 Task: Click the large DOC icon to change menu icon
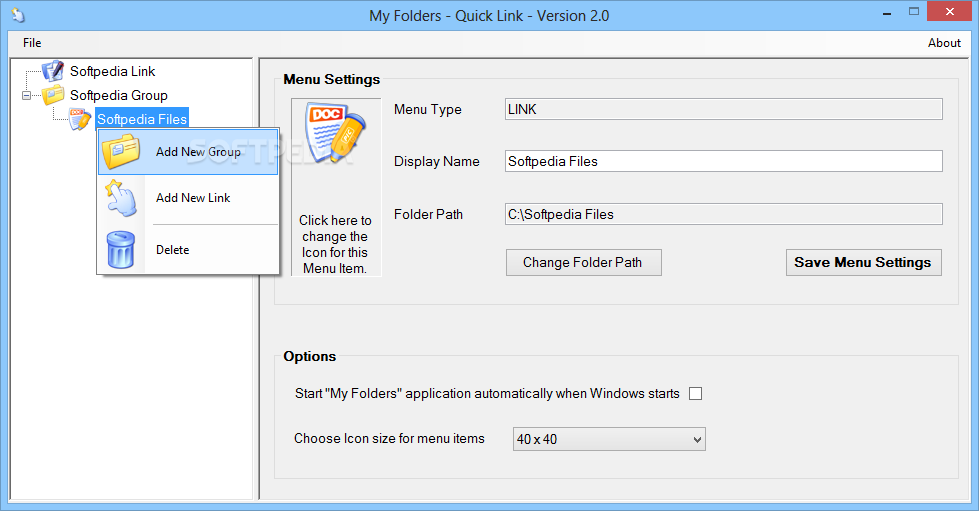[x=335, y=133]
